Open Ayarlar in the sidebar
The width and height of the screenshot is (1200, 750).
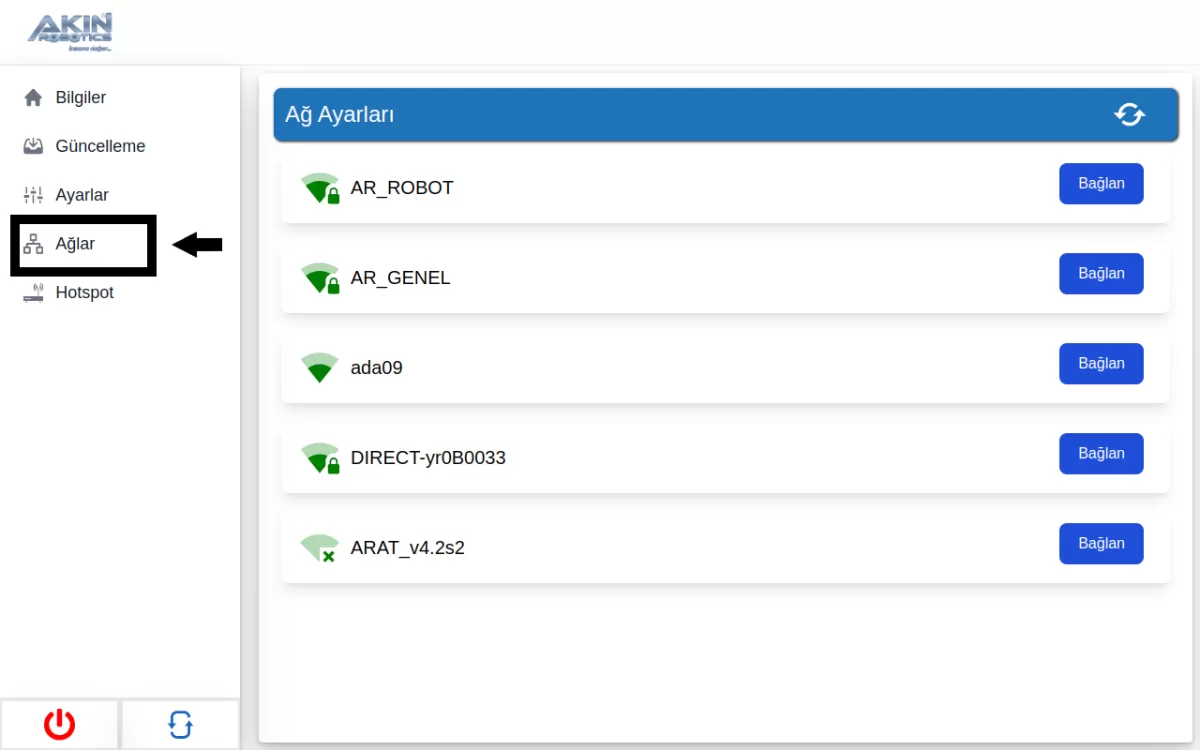[82, 195]
